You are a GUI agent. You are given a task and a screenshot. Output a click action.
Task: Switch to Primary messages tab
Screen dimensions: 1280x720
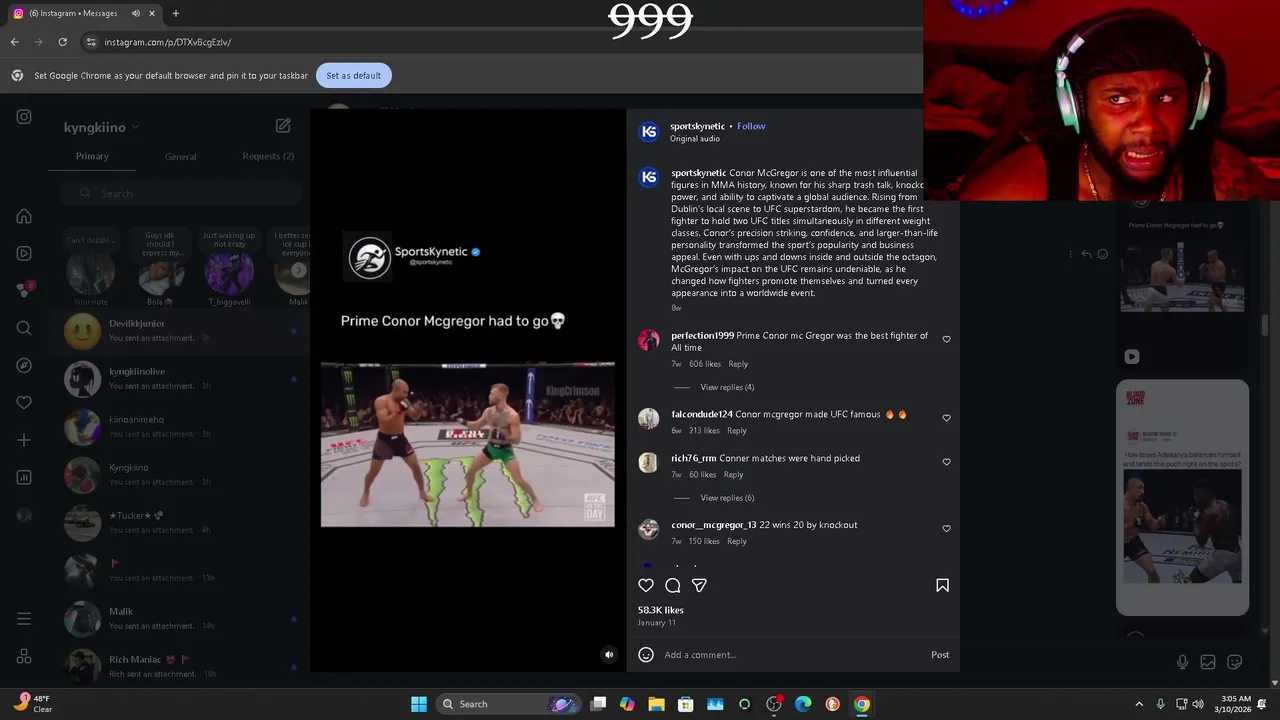click(92, 156)
